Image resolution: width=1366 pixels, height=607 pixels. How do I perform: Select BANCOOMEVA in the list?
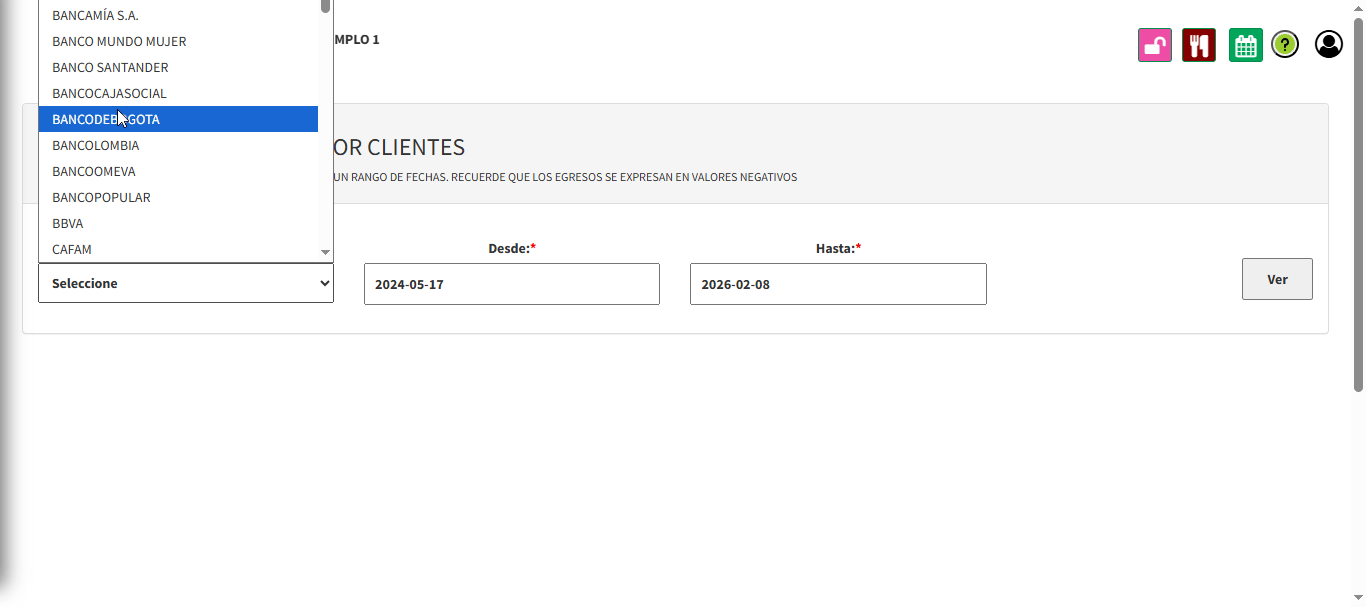click(94, 171)
